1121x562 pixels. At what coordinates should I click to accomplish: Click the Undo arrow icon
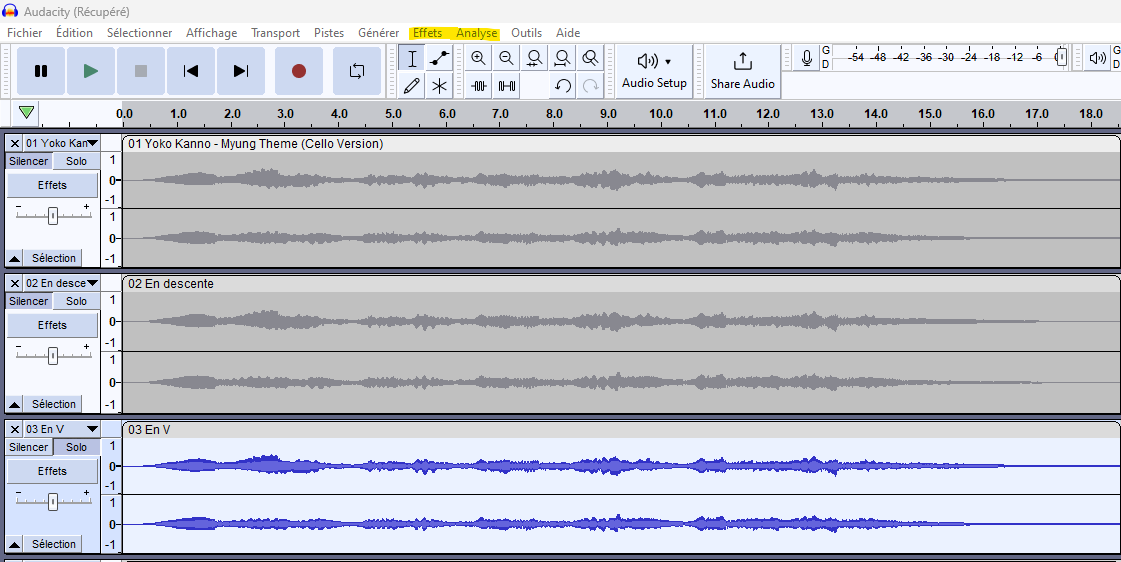coord(563,86)
